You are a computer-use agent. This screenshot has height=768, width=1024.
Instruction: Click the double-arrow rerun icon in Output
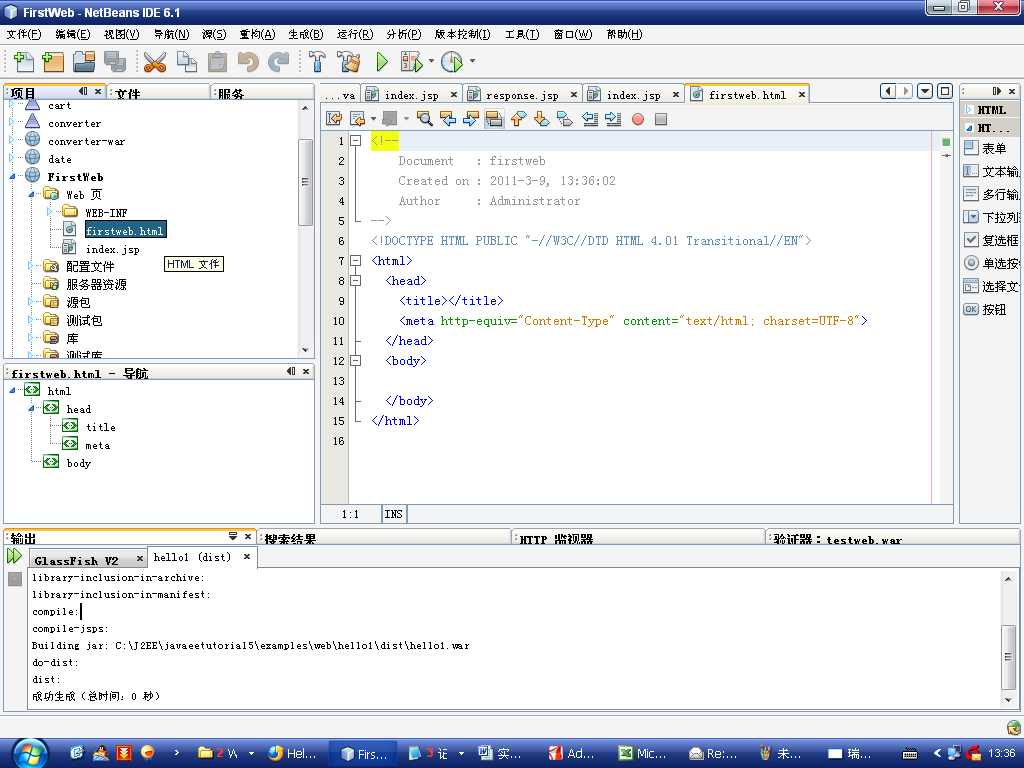[14, 556]
